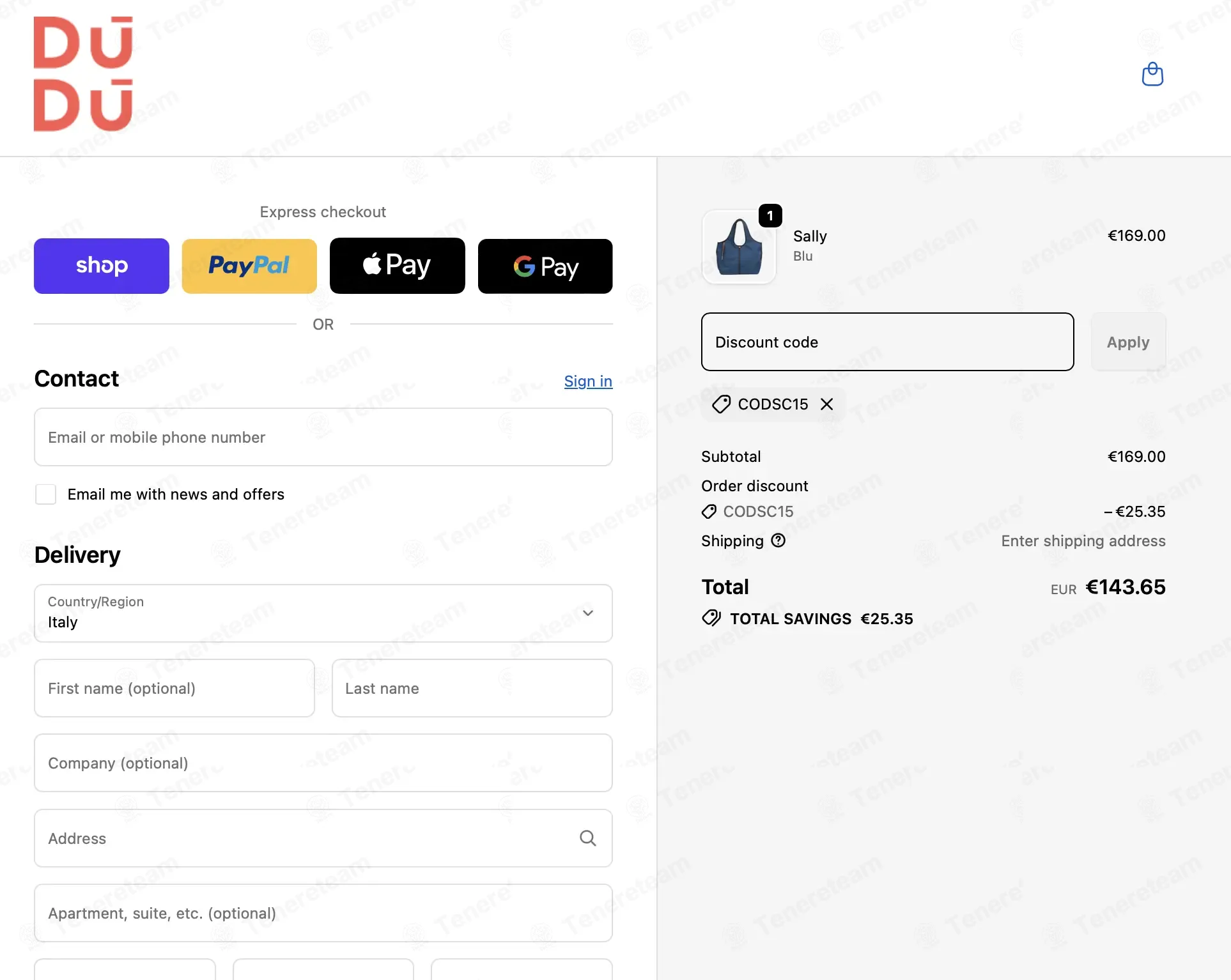
Task: Pay with Shop Pay express button
Action: 102,266
